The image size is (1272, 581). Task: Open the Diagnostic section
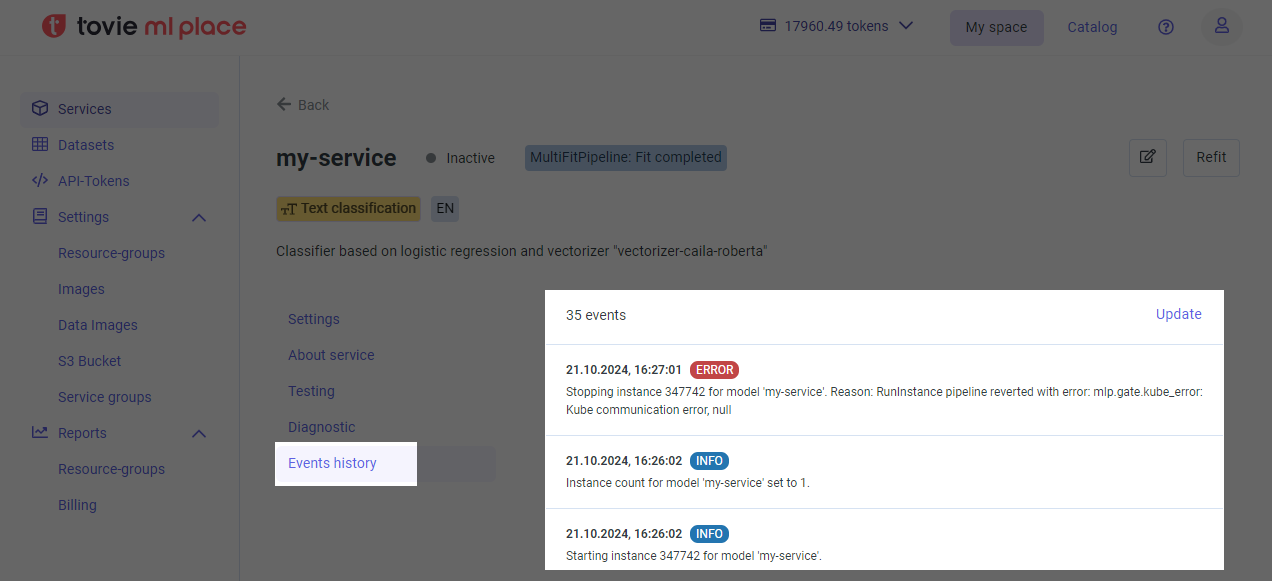321,427
